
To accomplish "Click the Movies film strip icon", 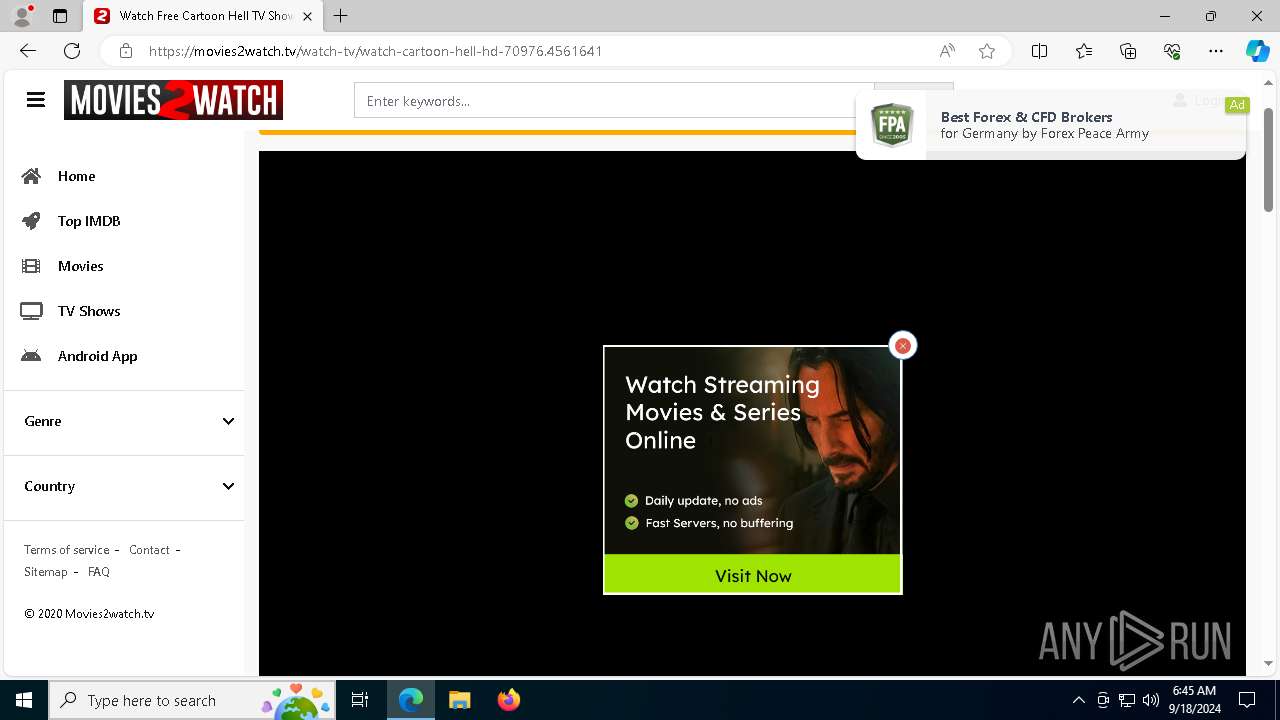I will 32,266.
